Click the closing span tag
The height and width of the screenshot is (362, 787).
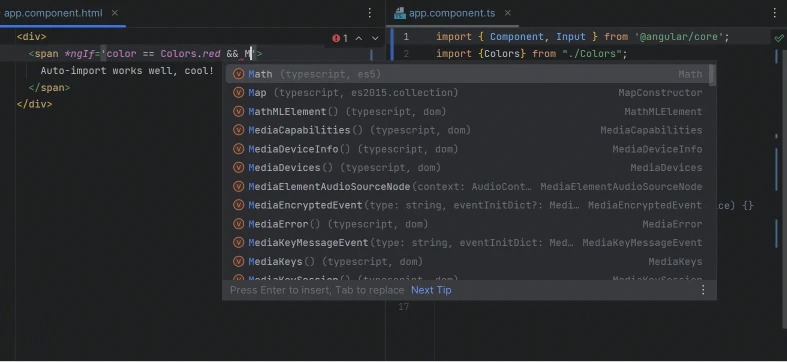(x=49, y=88)
